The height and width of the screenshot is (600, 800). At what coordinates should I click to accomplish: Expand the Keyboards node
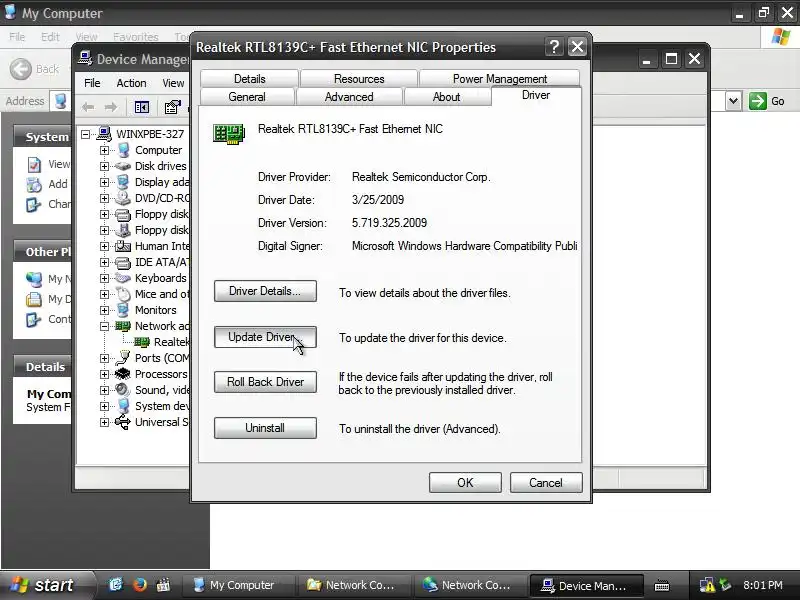click(x=104, y=279)
